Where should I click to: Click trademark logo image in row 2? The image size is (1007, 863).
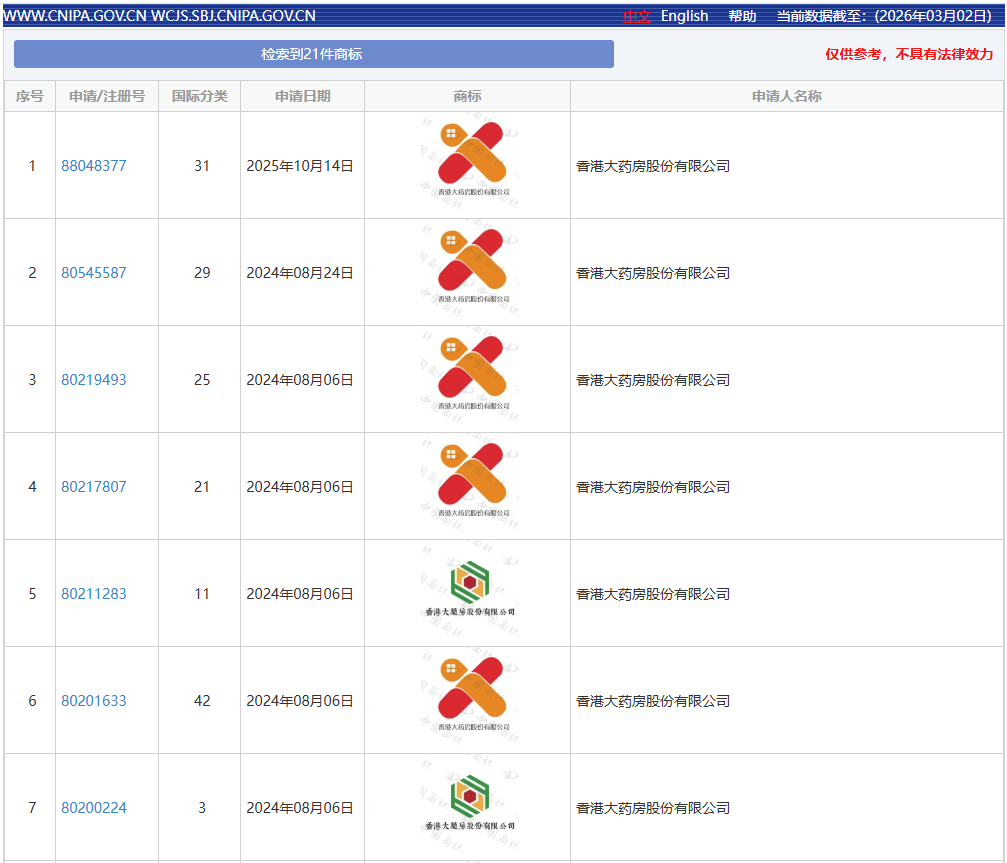point(468,267)
